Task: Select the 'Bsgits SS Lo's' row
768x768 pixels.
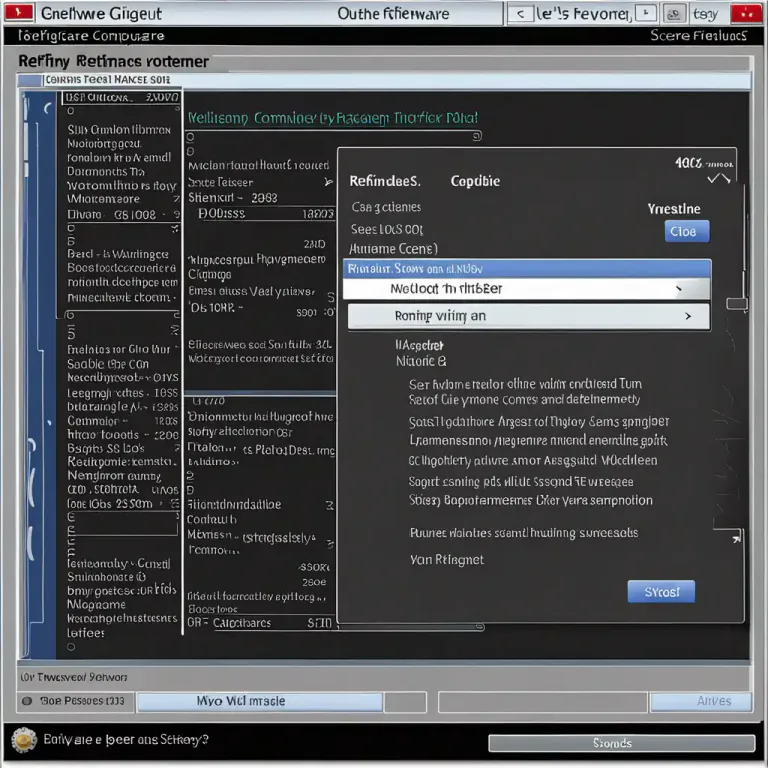Action: (x=122, y=448)
